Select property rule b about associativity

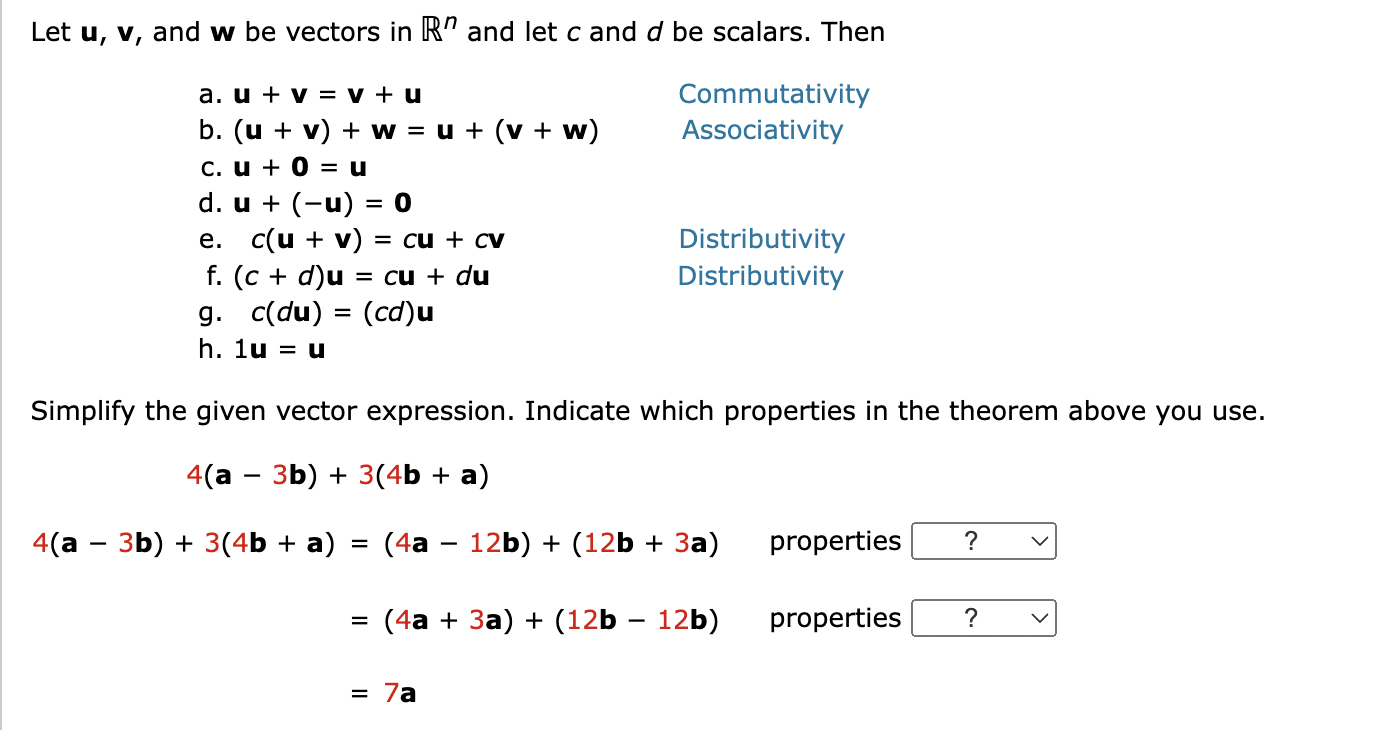400,130
